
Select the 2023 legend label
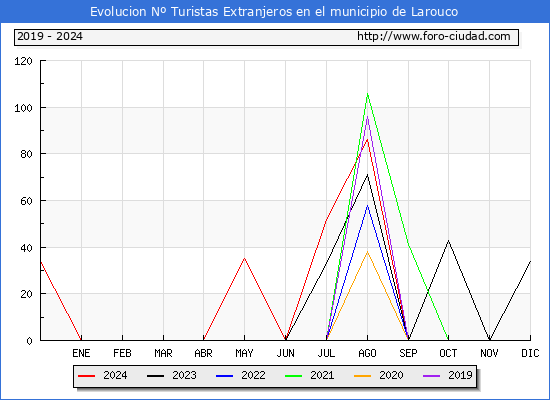(184, 375)
